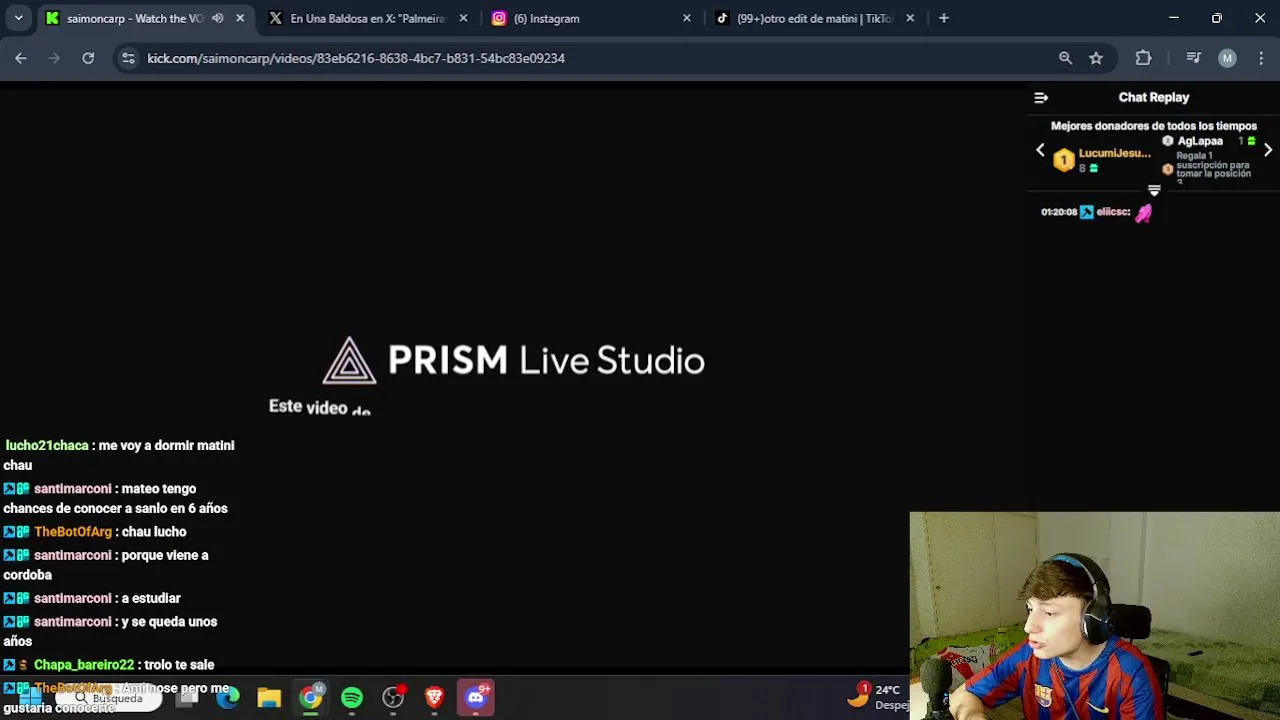Image resolution: width=1280 pixels, height=720 pixels.
Task: Close the saimoncarp Kick tab
Action: [x=240, y=18]
